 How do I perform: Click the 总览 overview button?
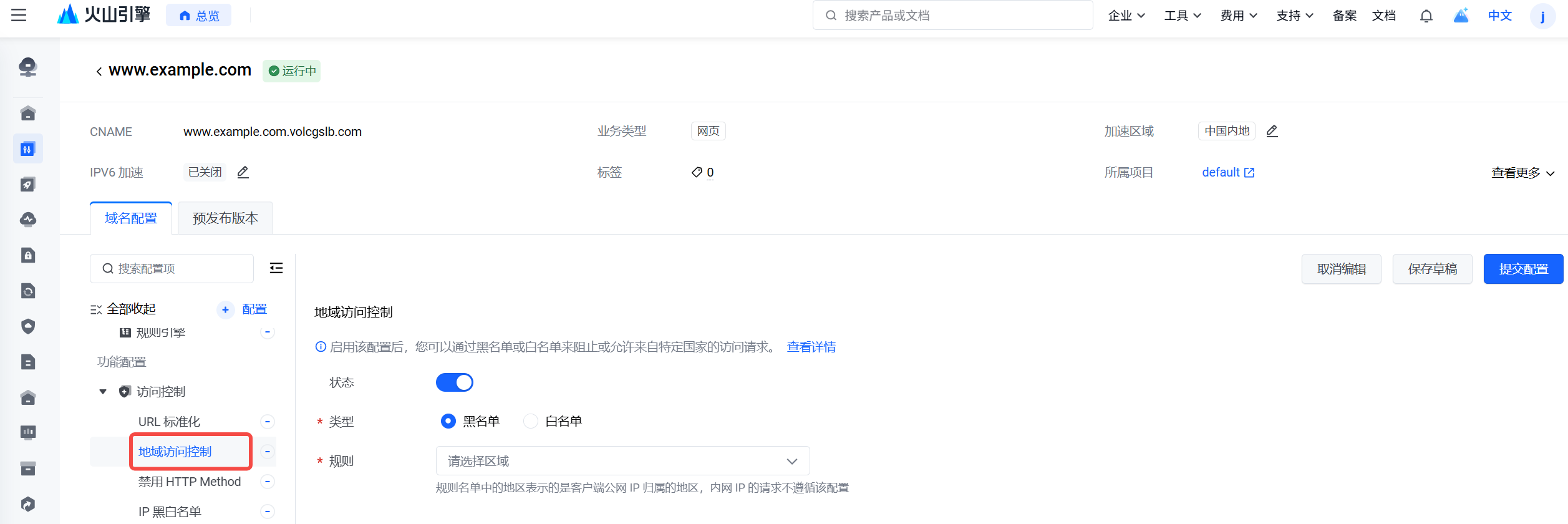(x=199, y=16)
